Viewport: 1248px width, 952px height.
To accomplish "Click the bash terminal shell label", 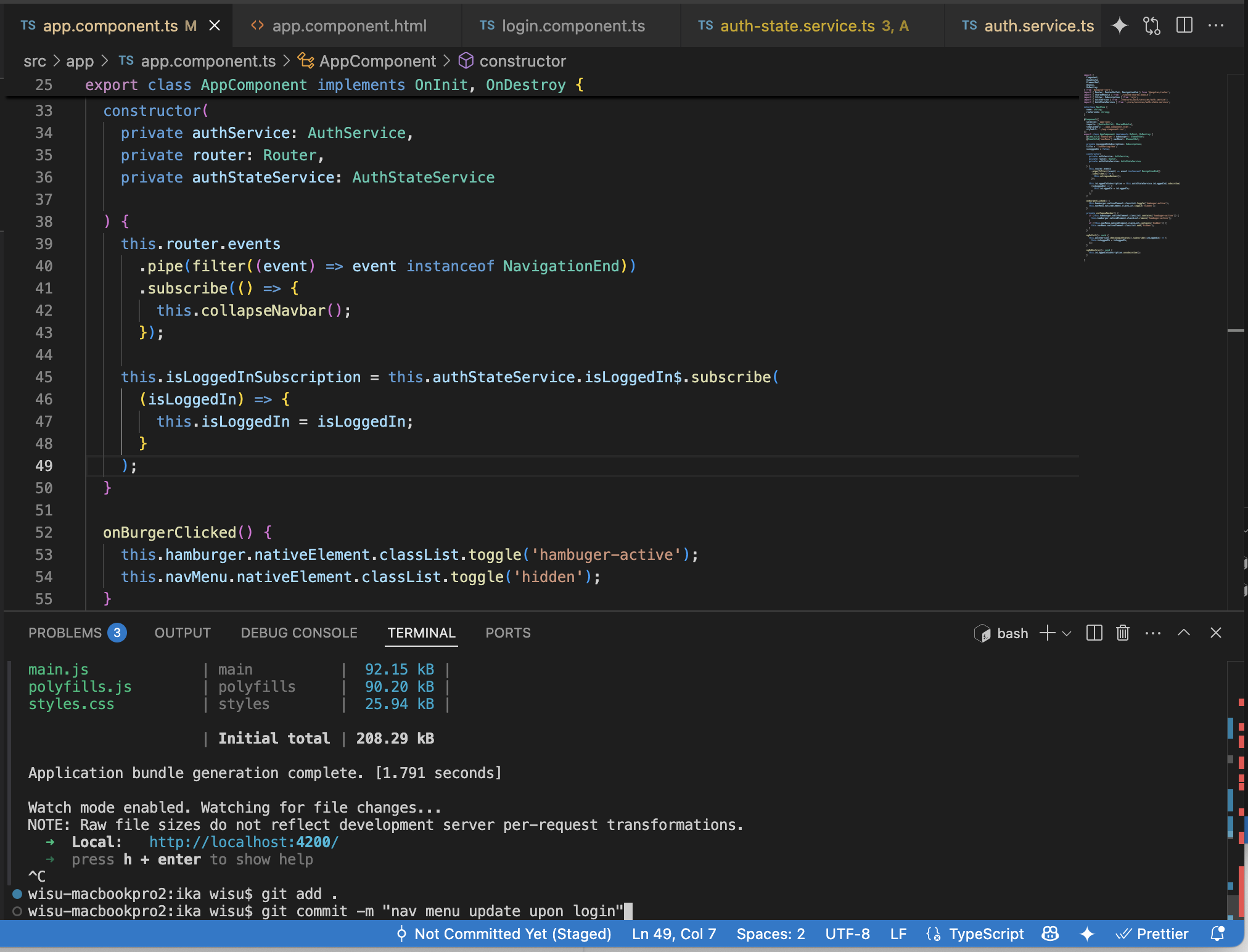I will pos(1012,633).
